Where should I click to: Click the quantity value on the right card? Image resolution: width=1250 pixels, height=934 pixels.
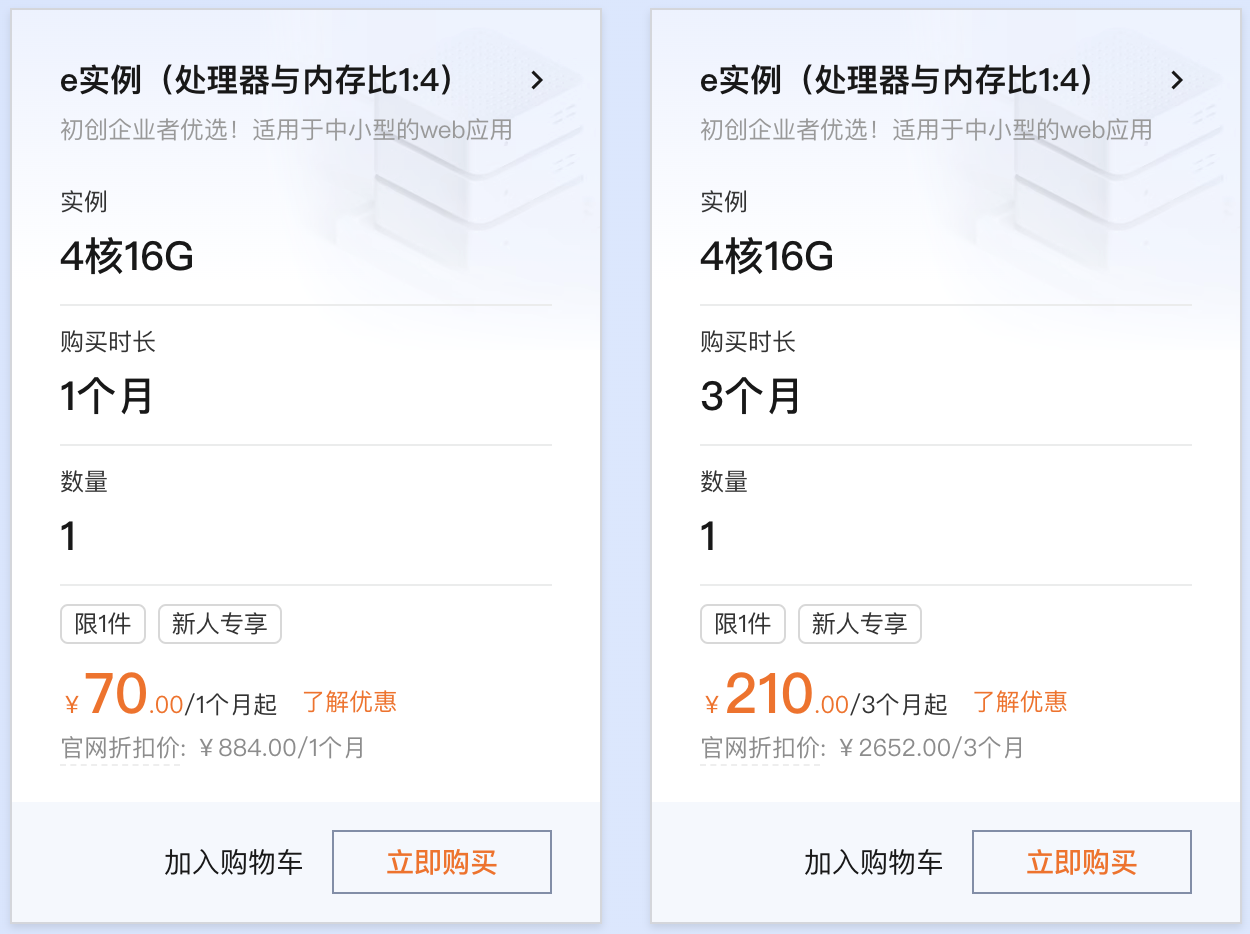(x=708, y=536)
